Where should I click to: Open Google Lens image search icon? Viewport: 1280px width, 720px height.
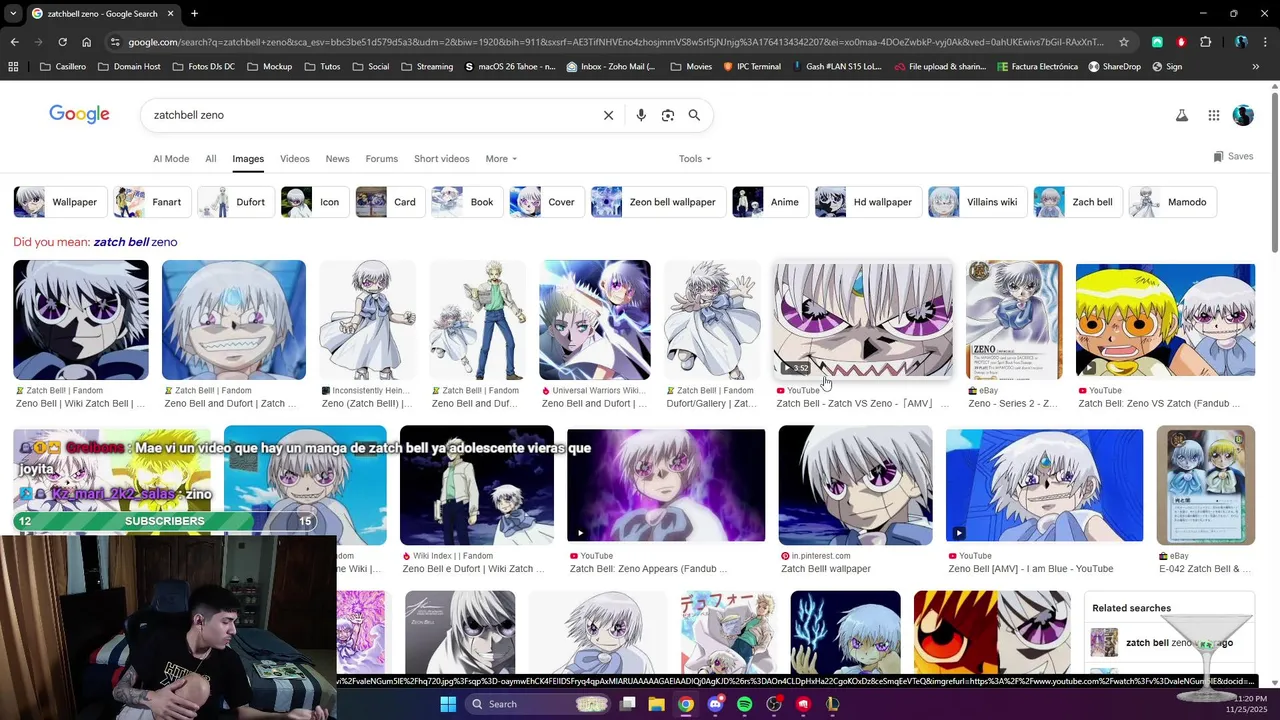(x=668, y=115)
